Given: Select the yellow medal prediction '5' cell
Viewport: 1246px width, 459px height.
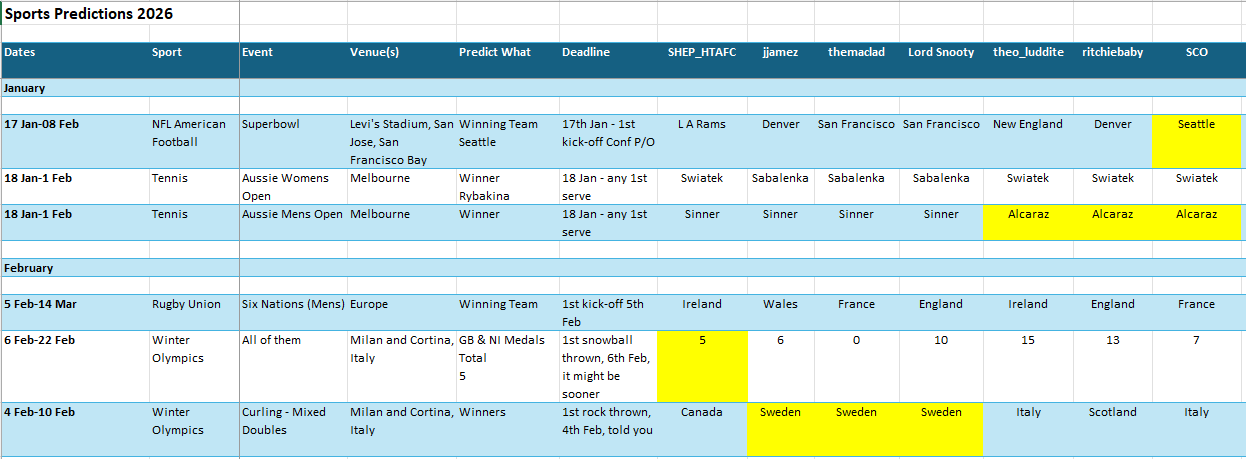Looking at the screenshot, I should point(702,366).
